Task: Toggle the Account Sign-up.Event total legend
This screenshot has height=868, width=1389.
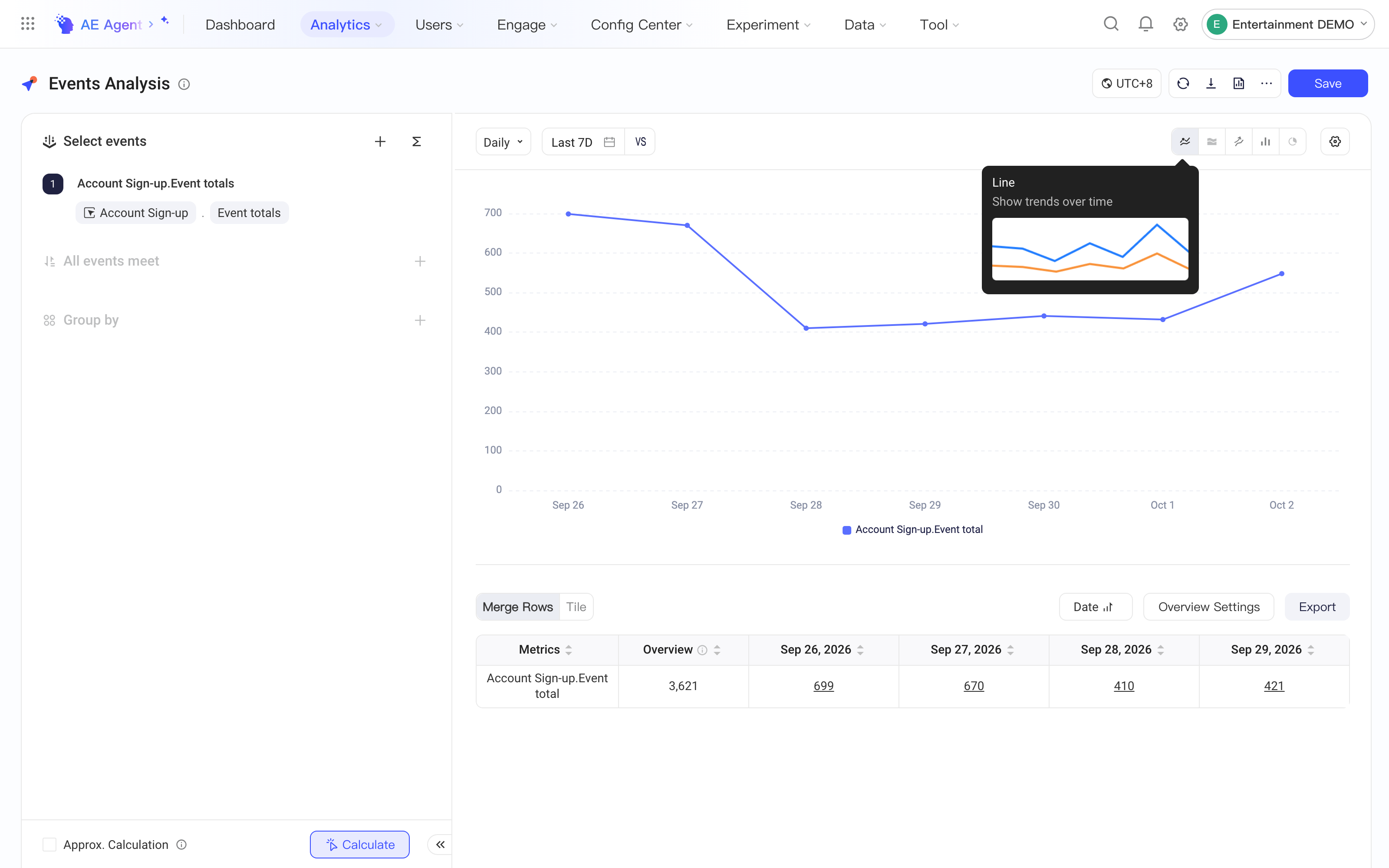Action: click(x=912, y=529)
